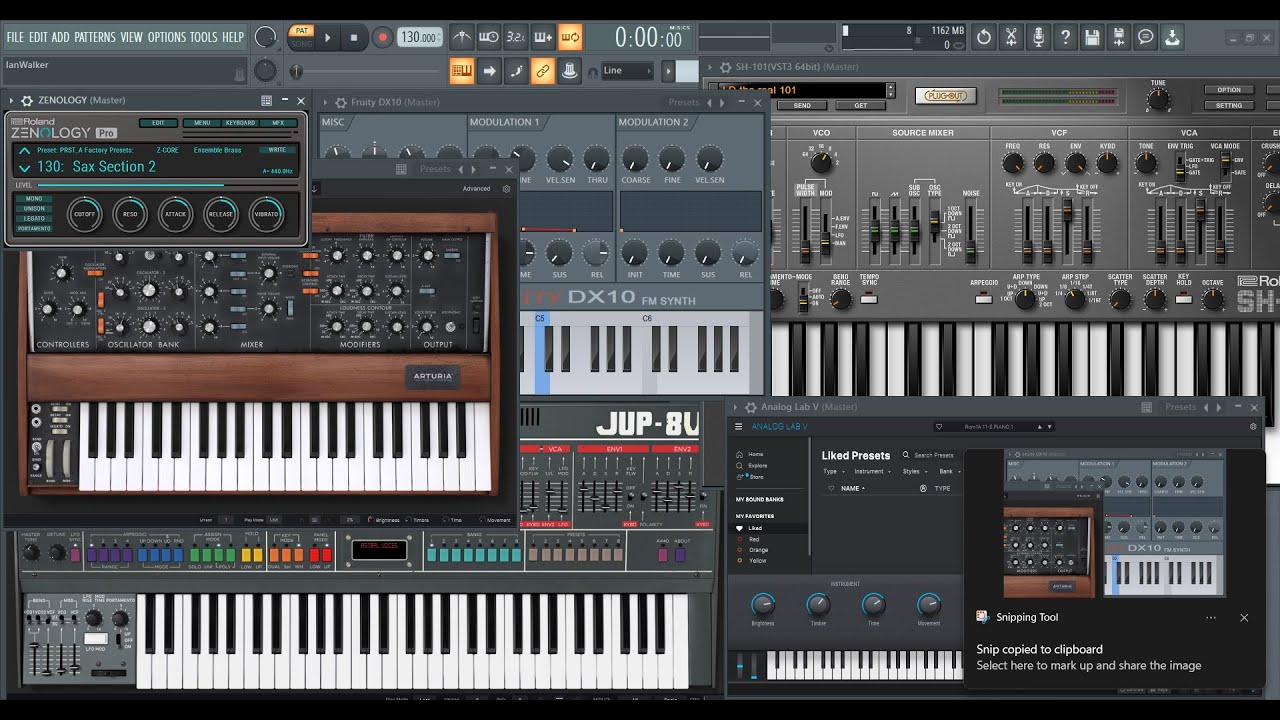This screenshot has width=1280, height=720.
Task: Adjust the main volume knob in toolbar
Action: (x=265, y=37)
